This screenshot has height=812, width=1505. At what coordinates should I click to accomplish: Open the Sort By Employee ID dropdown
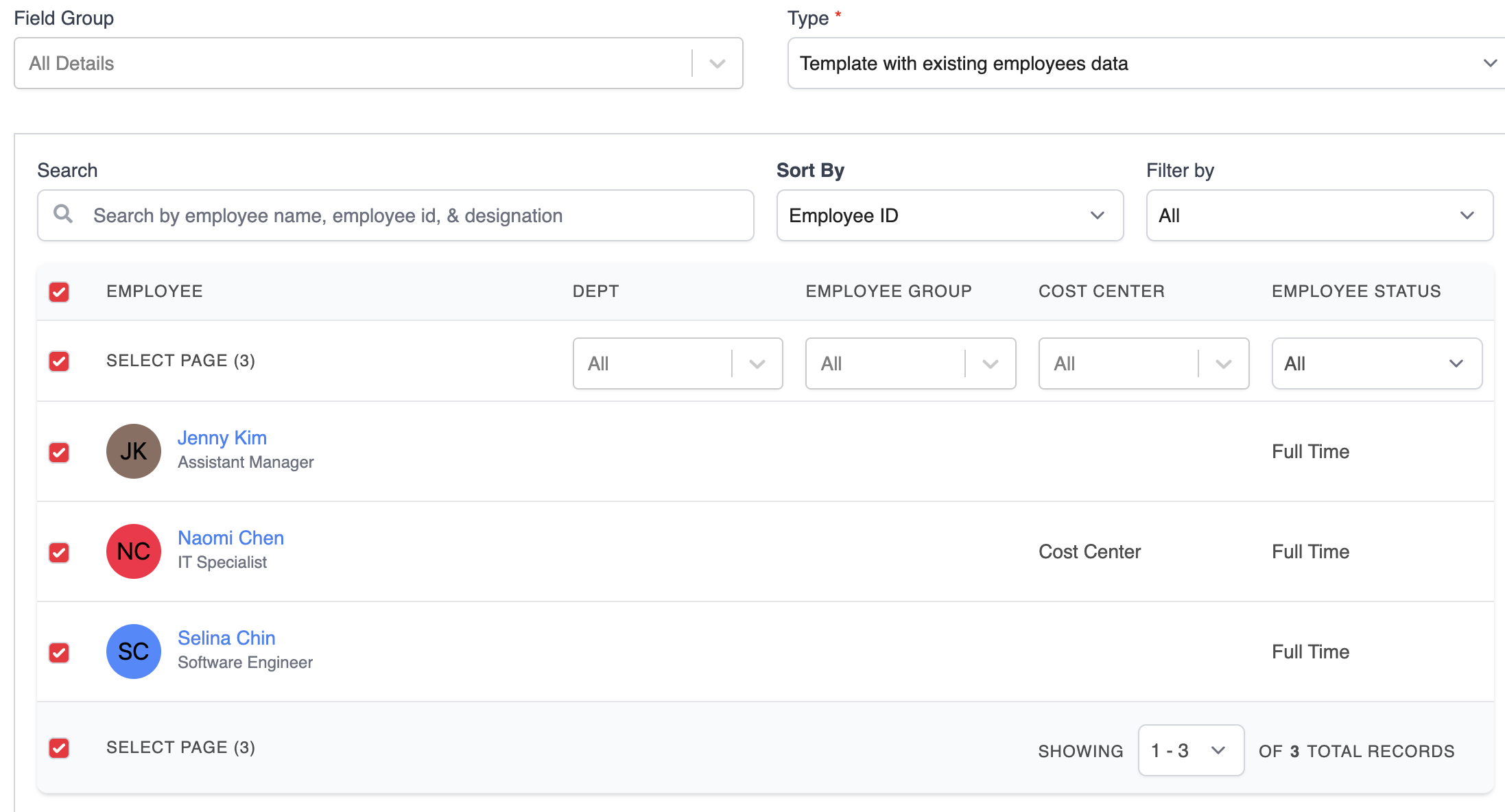(949, 216)
